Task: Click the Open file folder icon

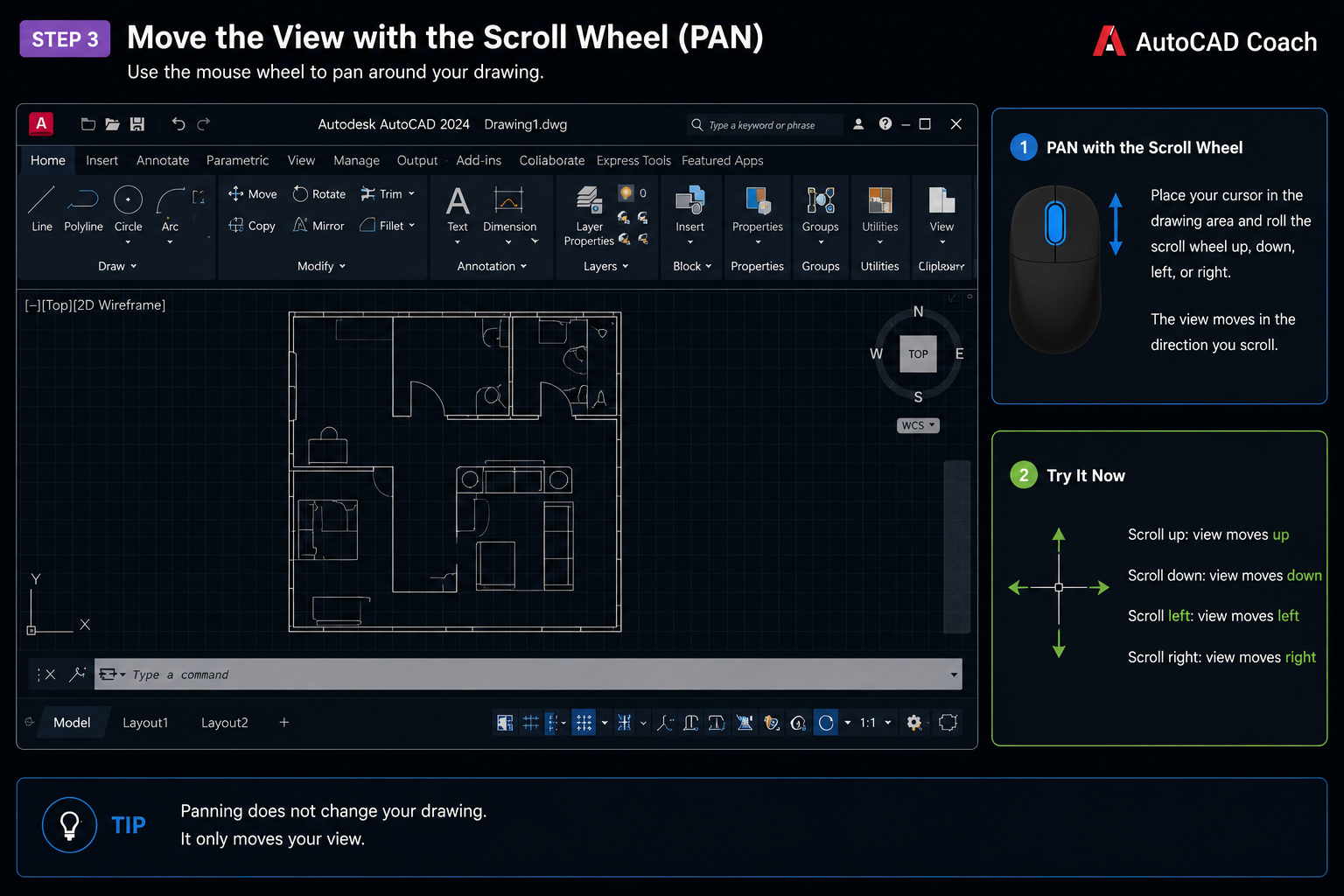Action: [112, 124]
